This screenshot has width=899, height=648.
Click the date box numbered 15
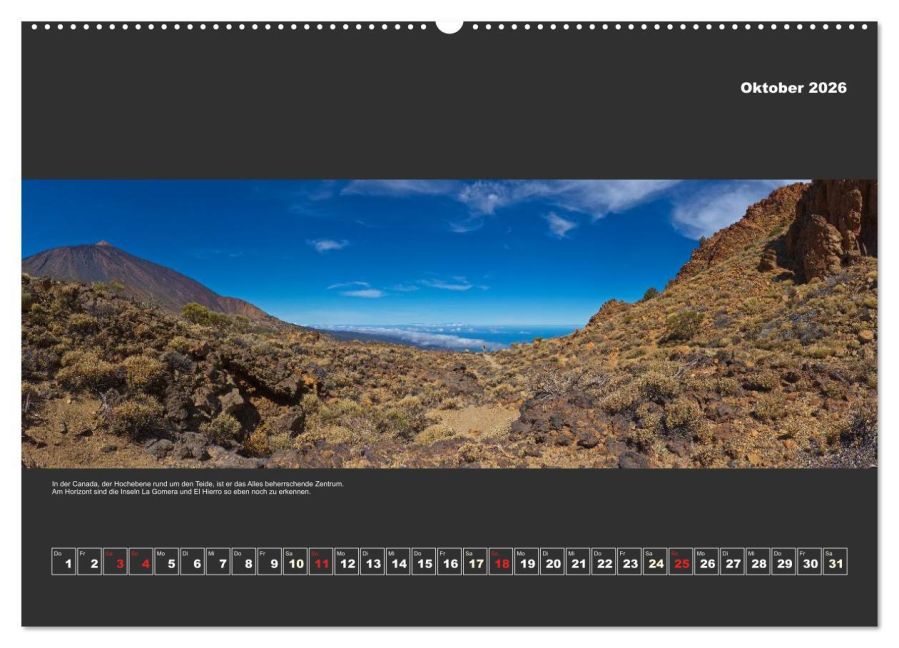point(424,561)
